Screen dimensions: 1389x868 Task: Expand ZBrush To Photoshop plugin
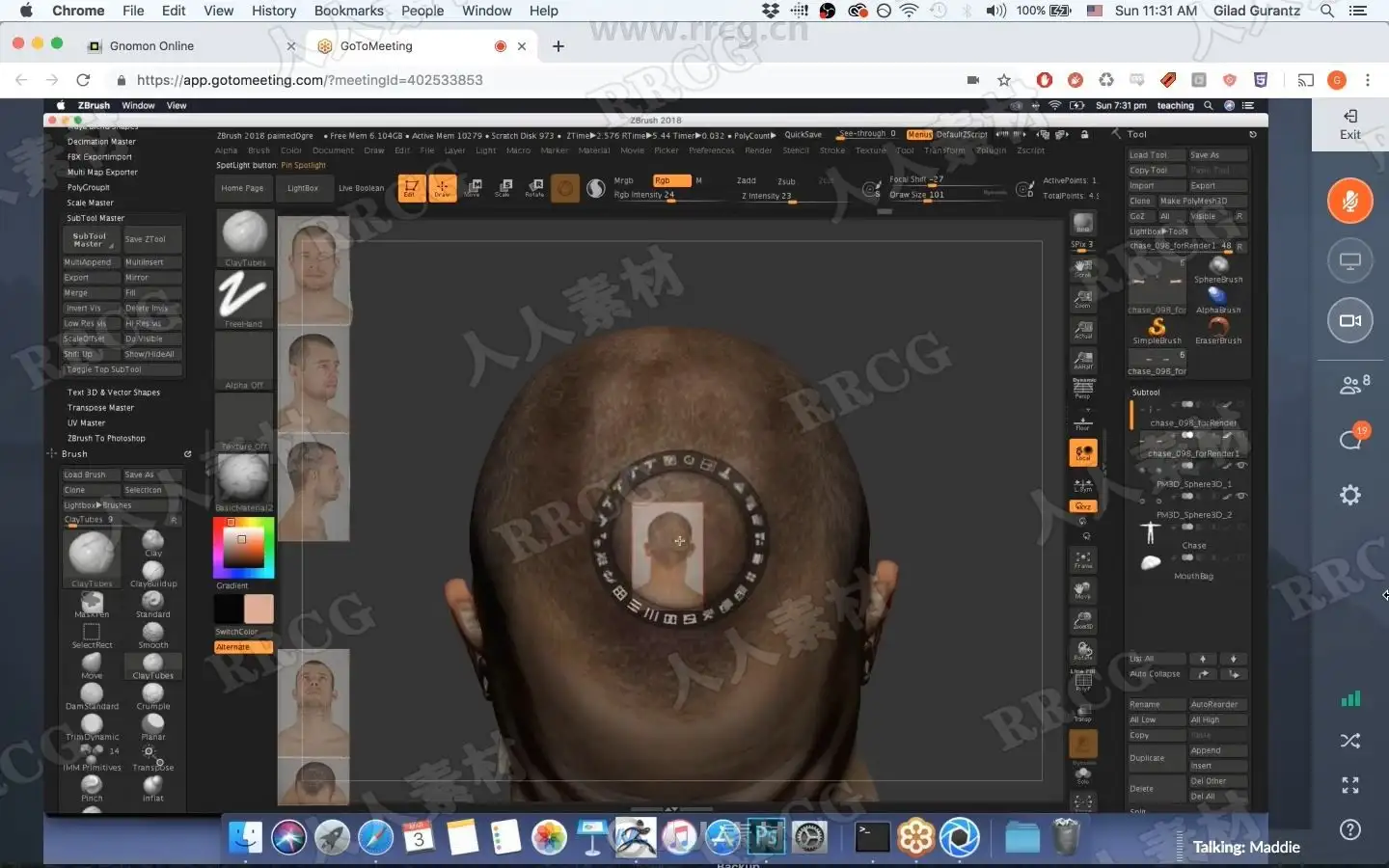pos(106,439)
